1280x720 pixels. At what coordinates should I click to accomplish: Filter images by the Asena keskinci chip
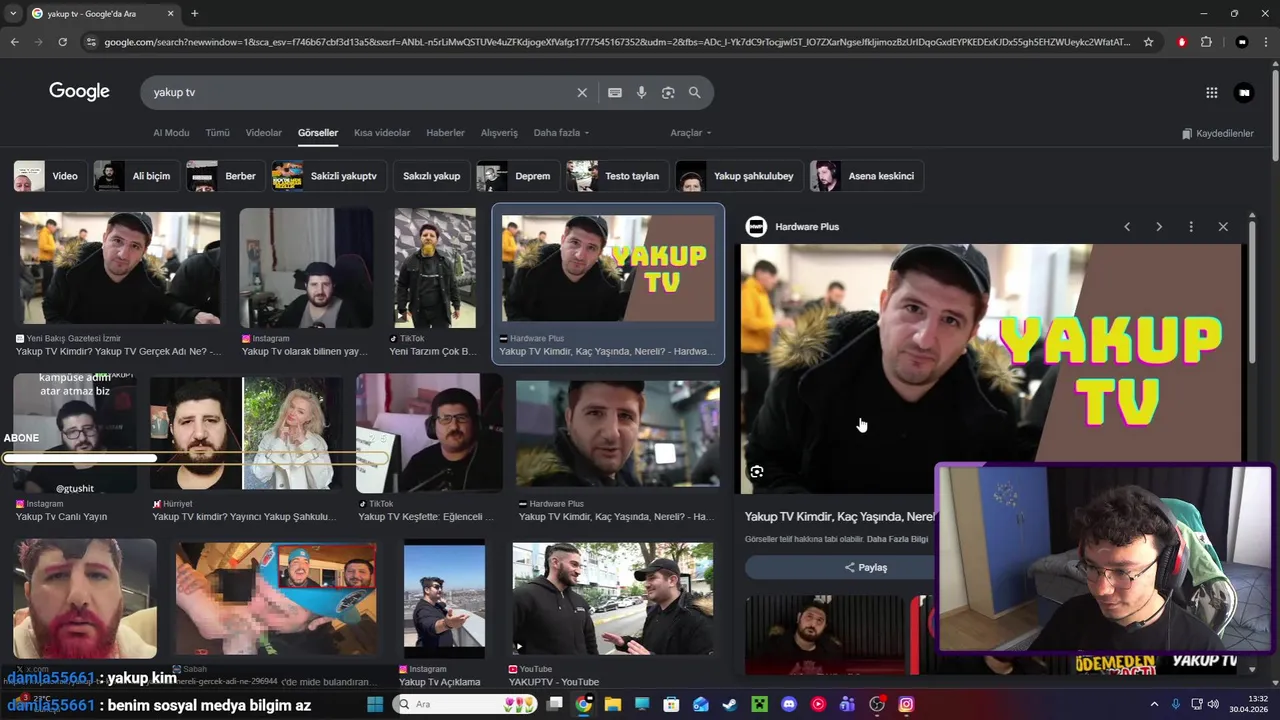pyautogui.click(x=866, y=176)
